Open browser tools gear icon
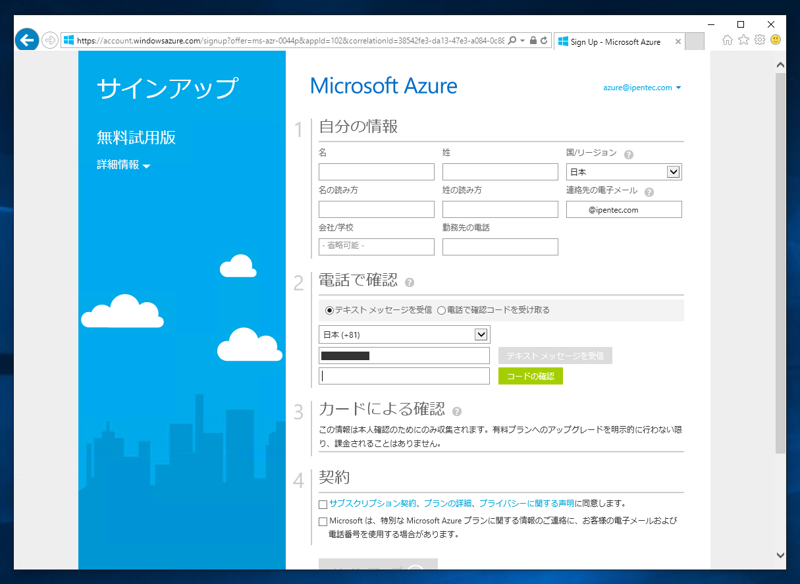The image size is (800, 584). [760, 40]
